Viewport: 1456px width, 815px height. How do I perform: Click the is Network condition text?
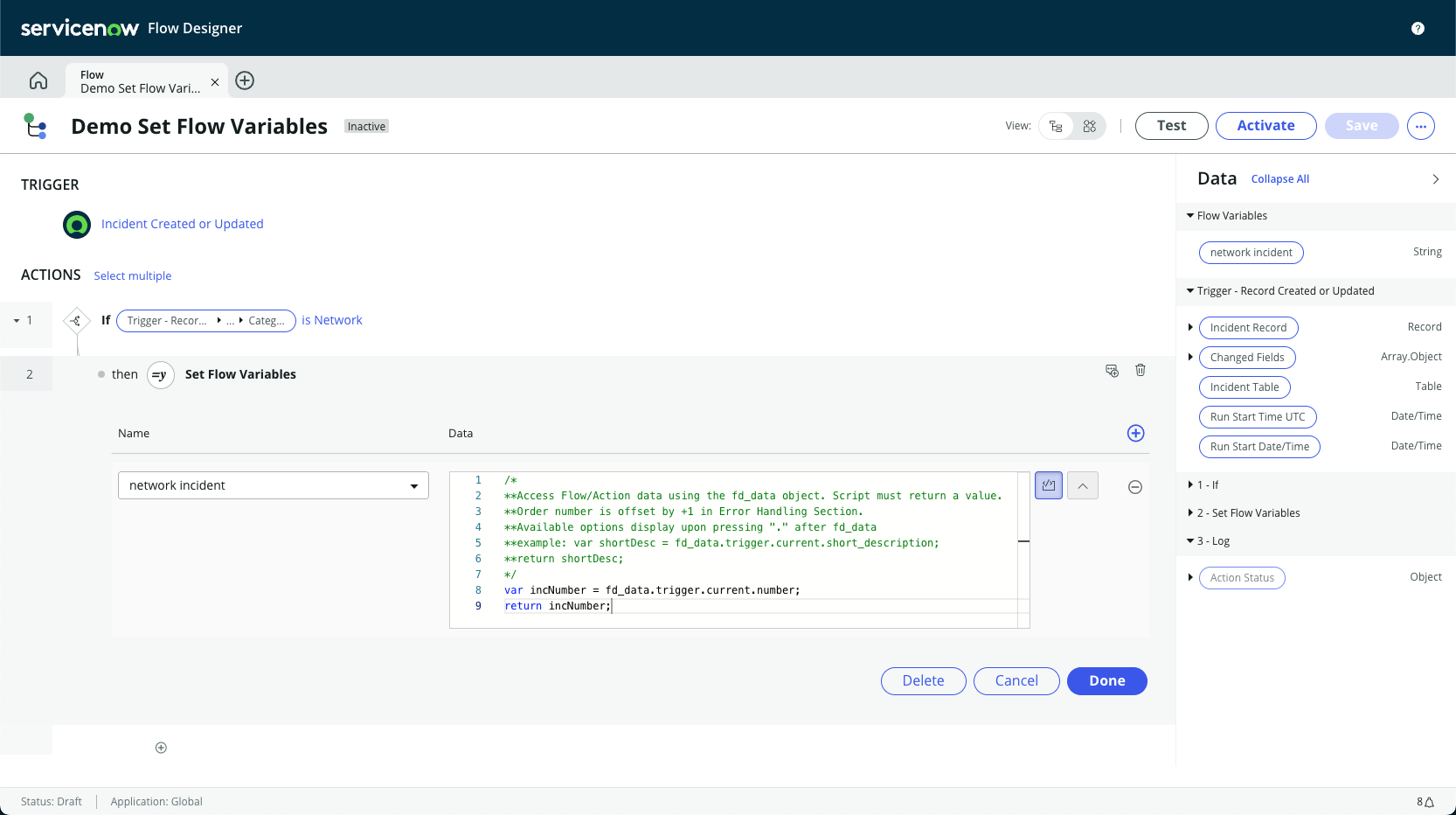point(332,321)
